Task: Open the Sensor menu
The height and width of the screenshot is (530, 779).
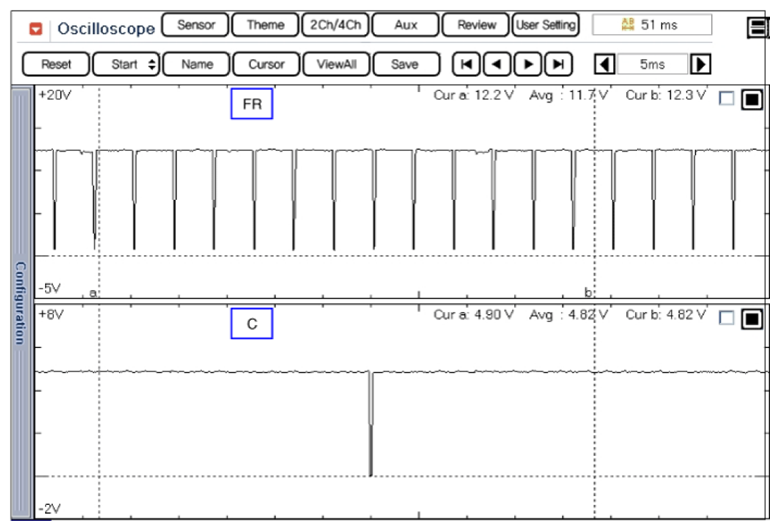Action: 195,25
